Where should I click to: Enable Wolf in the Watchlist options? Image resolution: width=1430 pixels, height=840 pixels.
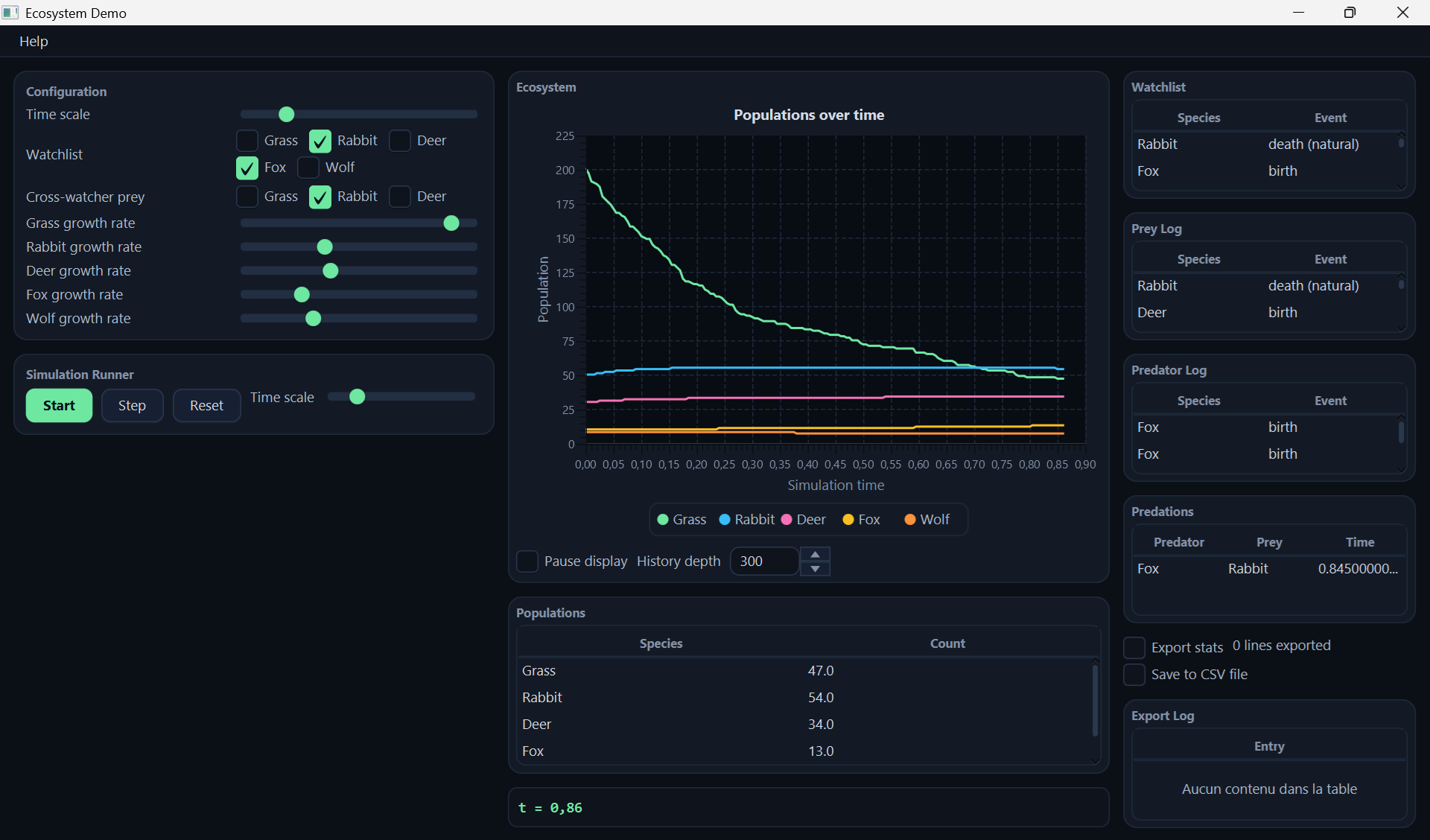point(308,168)
